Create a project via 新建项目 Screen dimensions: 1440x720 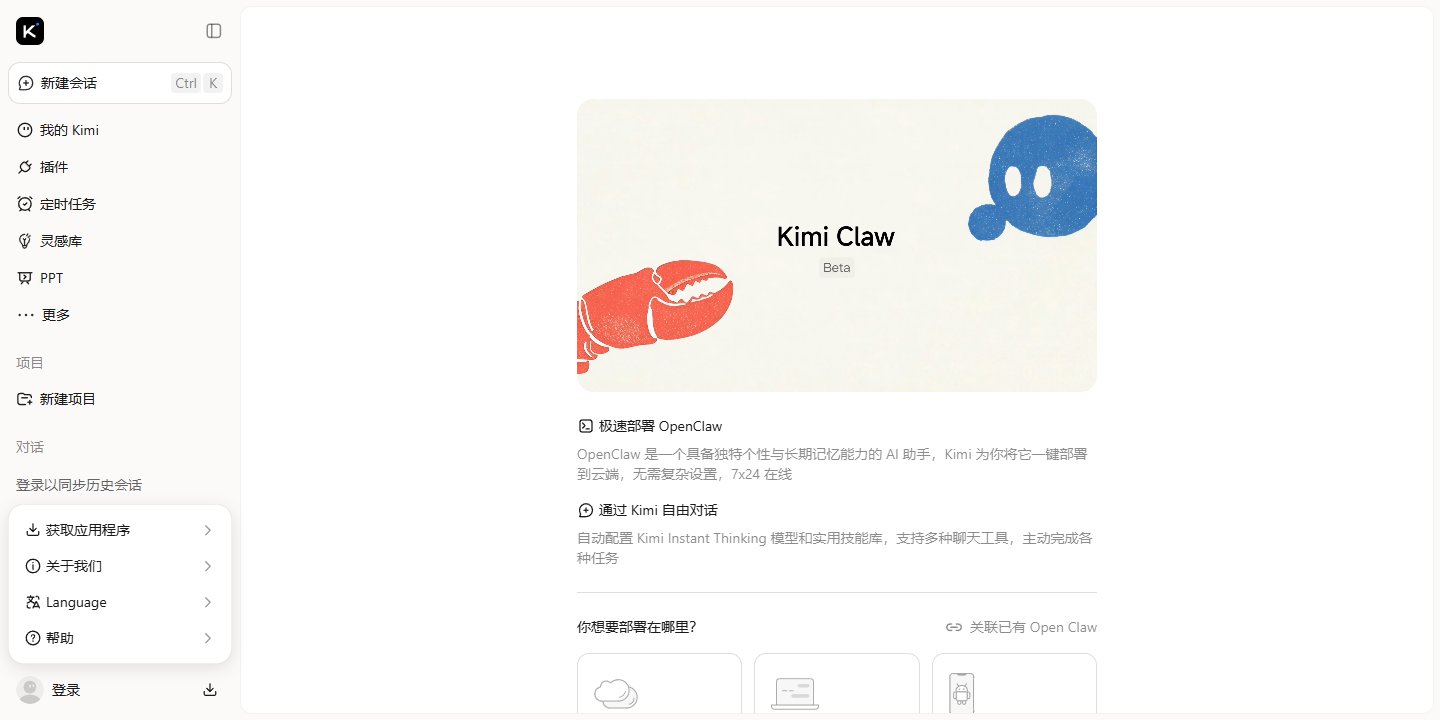(x=120, y=399)
